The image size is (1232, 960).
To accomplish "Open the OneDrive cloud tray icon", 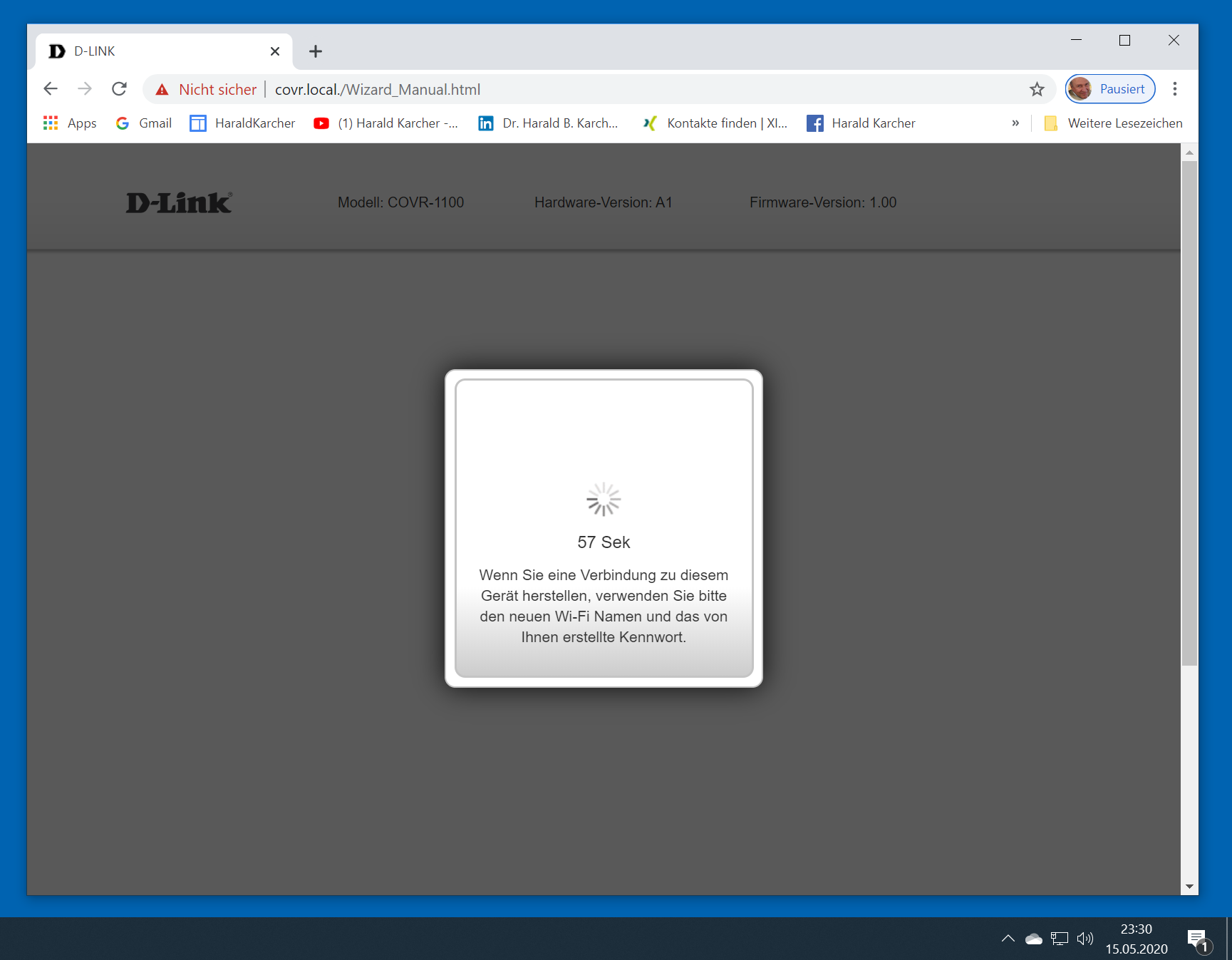I will (x=1033, y=939).
